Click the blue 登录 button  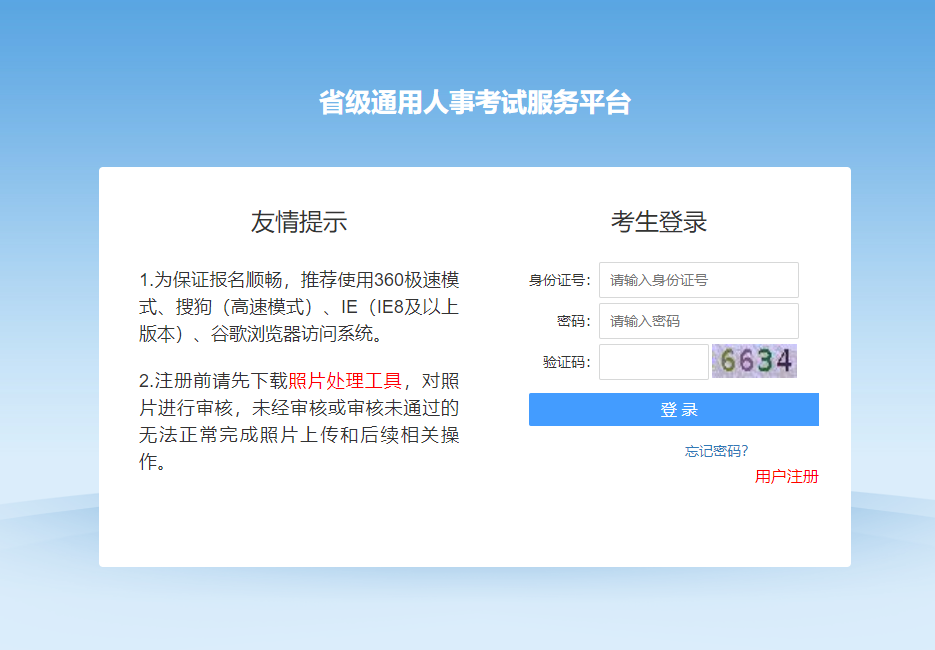point(674,409)
